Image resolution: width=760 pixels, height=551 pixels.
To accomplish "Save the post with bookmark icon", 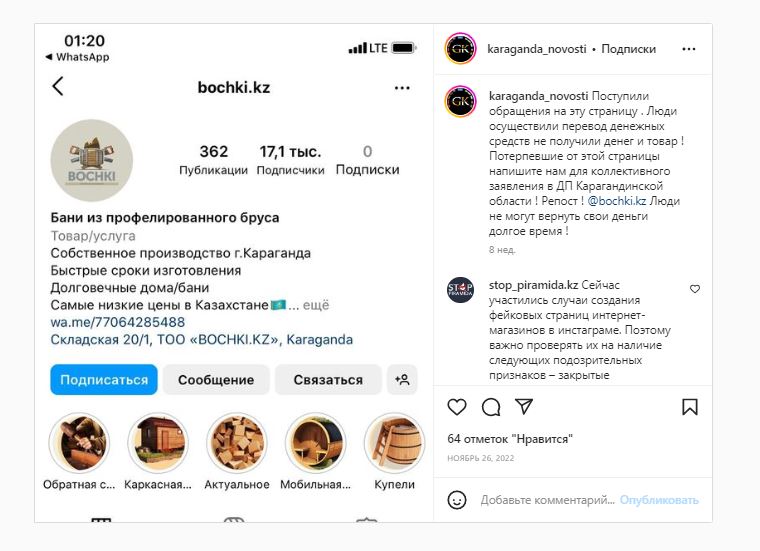I will pyautogui.click(x=690, y=407).
